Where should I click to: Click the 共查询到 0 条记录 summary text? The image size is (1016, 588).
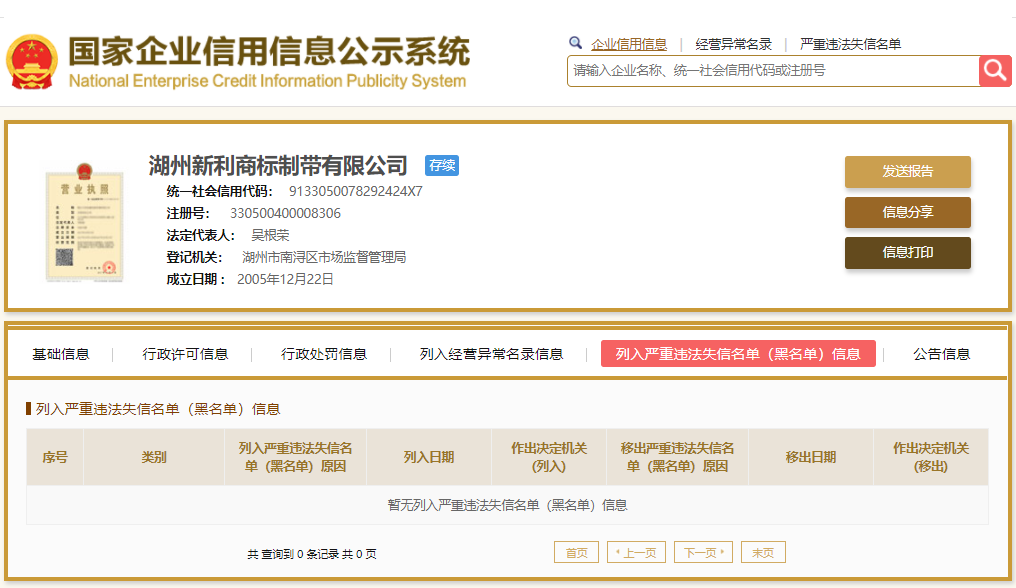[x=312, y=554]
